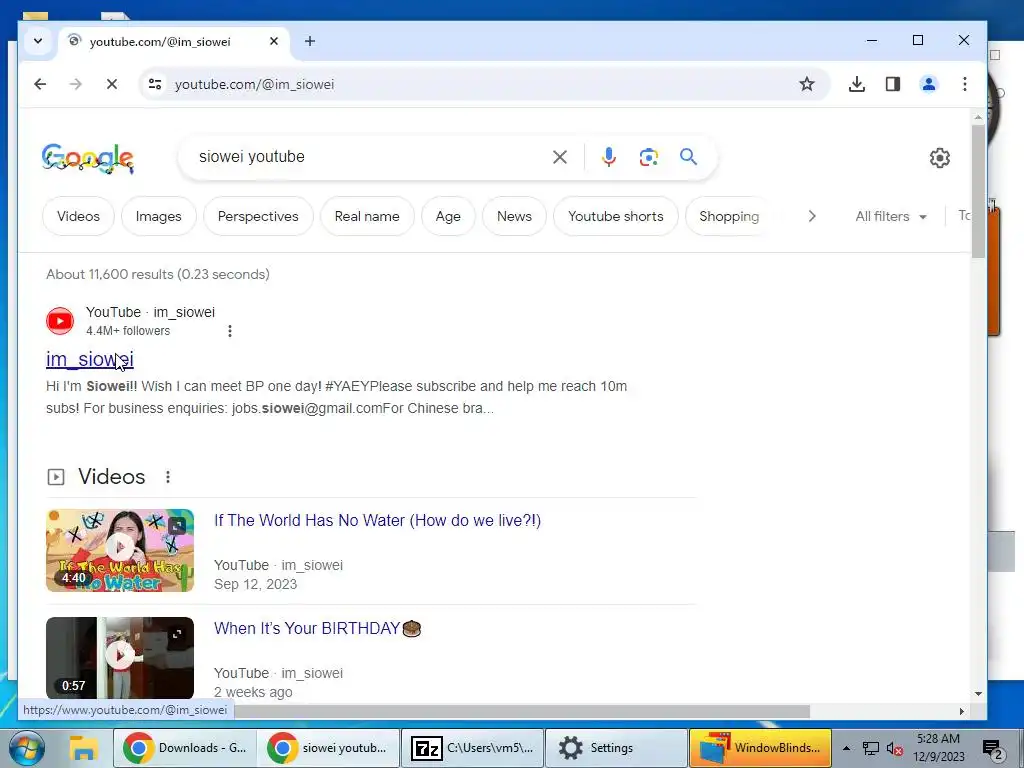The image size is (1024, 768).
Task: Open Google quick settings gear
Action: pos(940,157)
